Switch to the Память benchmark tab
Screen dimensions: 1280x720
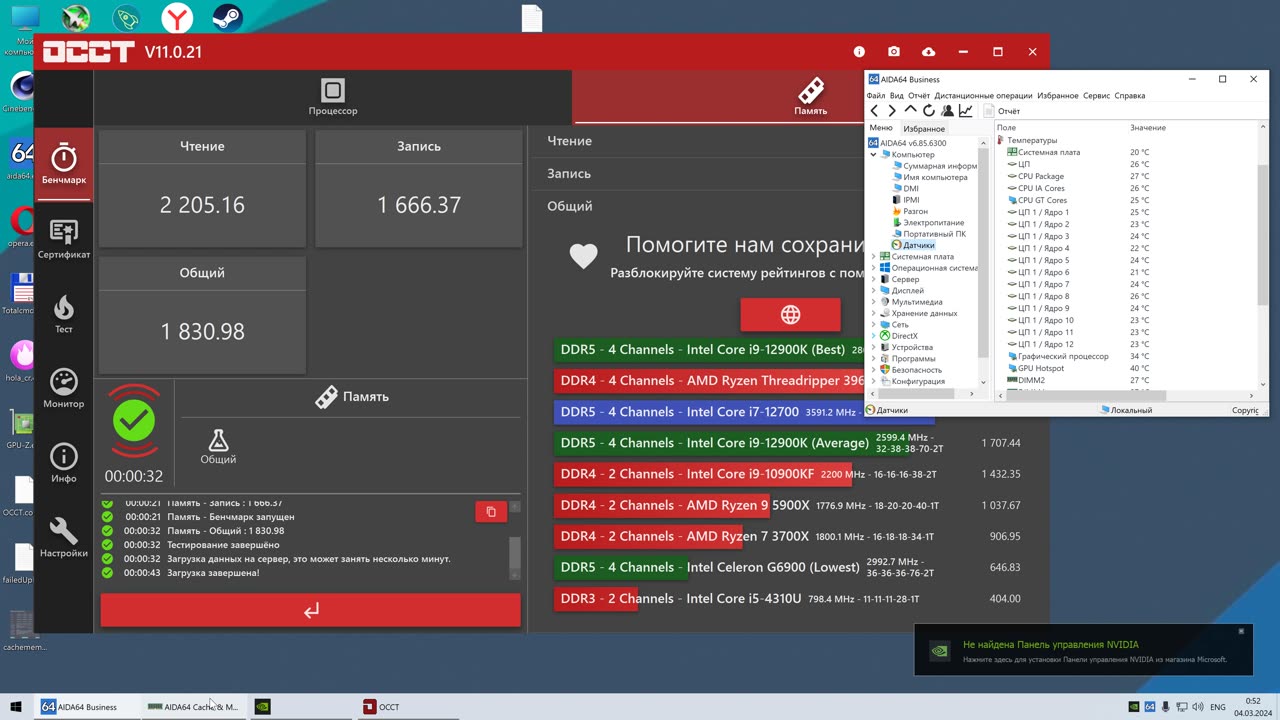click(x=810, y=97)
